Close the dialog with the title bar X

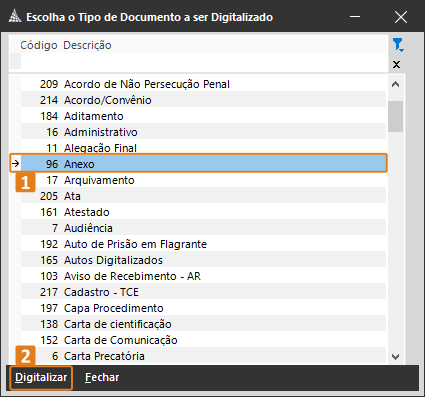point(401,17)
